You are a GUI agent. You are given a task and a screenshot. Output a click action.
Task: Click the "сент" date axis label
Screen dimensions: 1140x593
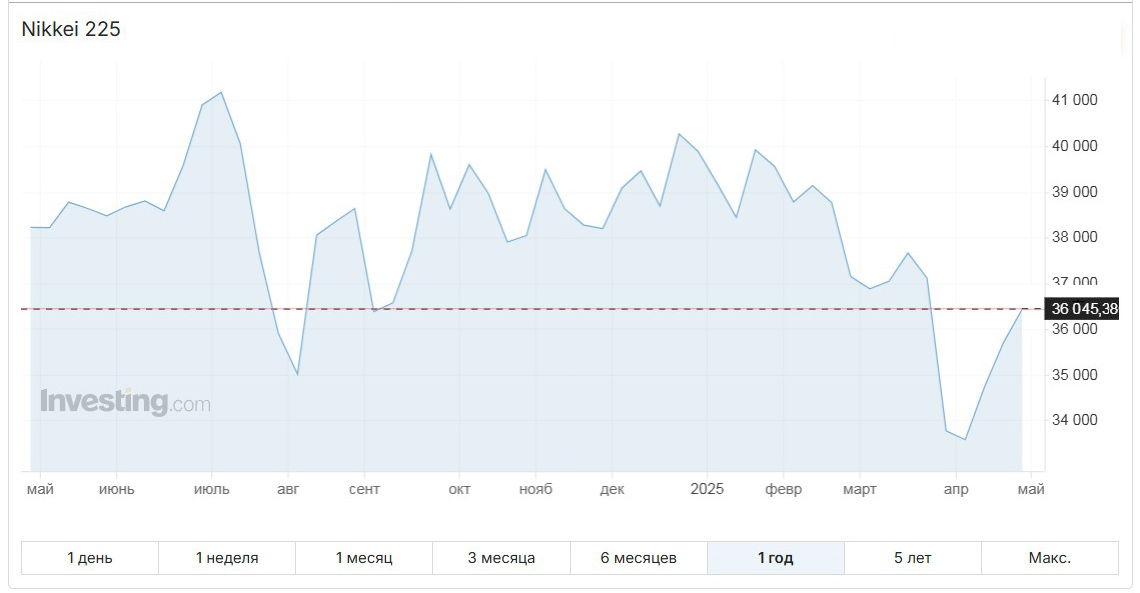(364, 489)
